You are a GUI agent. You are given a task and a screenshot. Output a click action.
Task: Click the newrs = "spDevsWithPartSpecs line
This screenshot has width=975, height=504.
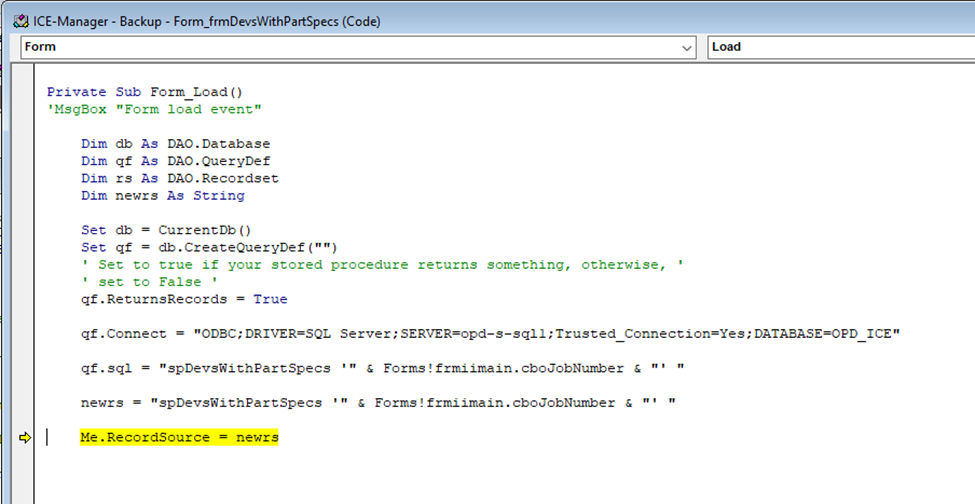click(x=378, y=403)
